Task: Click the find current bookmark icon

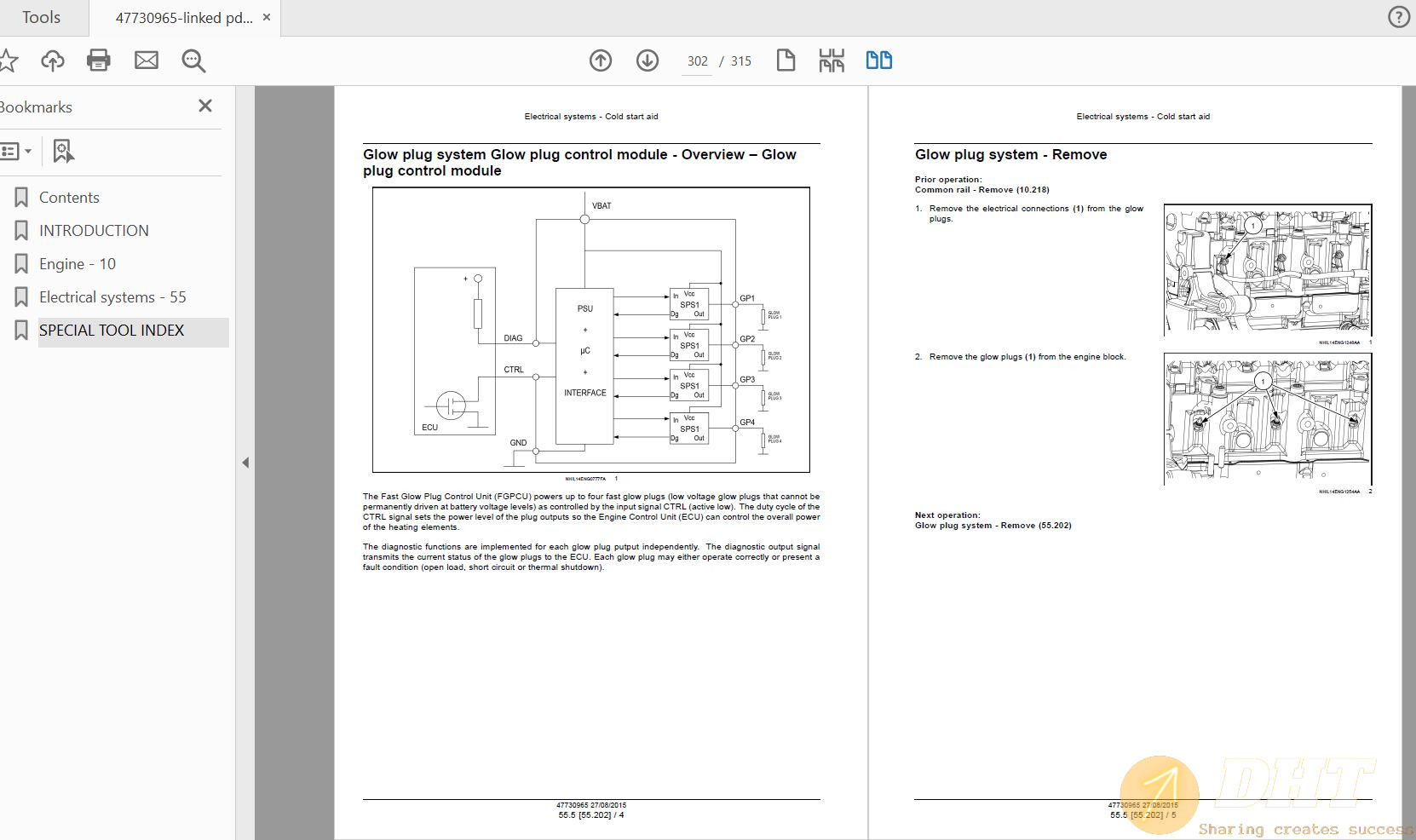Action: [64, 152]
